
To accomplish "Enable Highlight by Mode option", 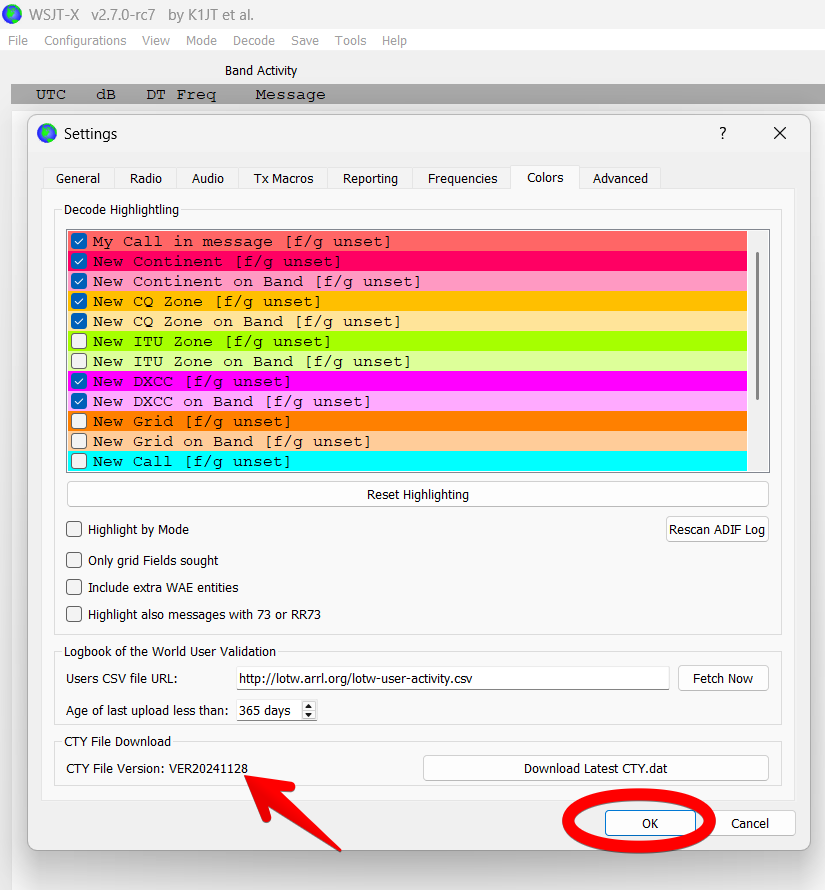I will 74,529.
